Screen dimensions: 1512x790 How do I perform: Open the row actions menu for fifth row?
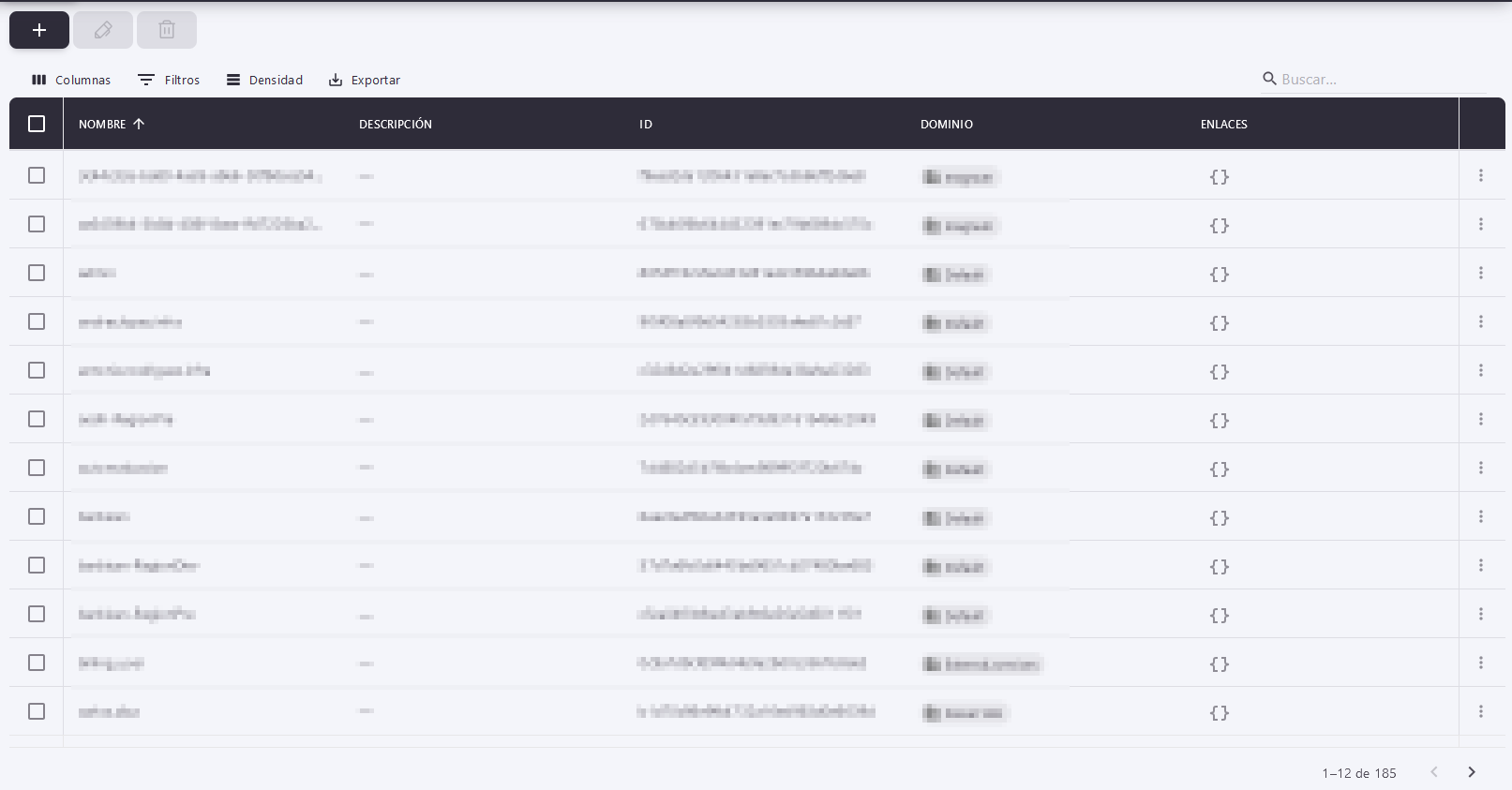coord(1481,370)
